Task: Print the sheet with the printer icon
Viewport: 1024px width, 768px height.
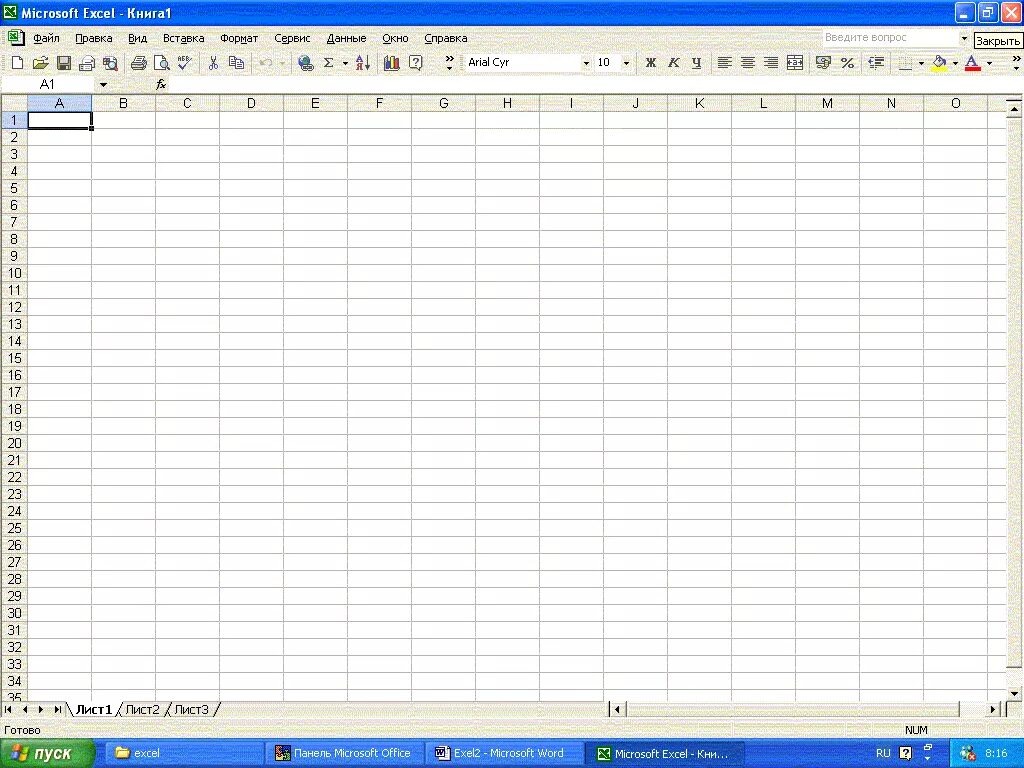Action: point(138,63)
